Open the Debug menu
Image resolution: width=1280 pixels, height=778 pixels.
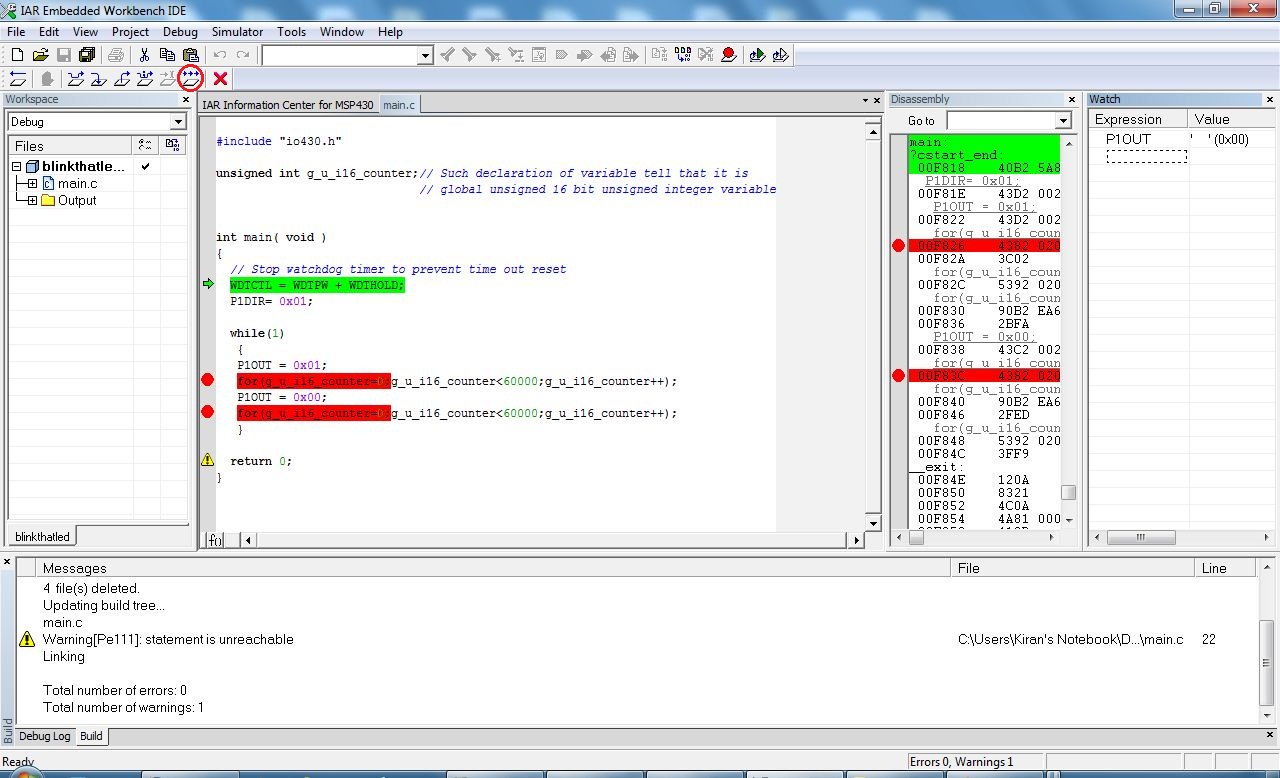coord(180,32)
